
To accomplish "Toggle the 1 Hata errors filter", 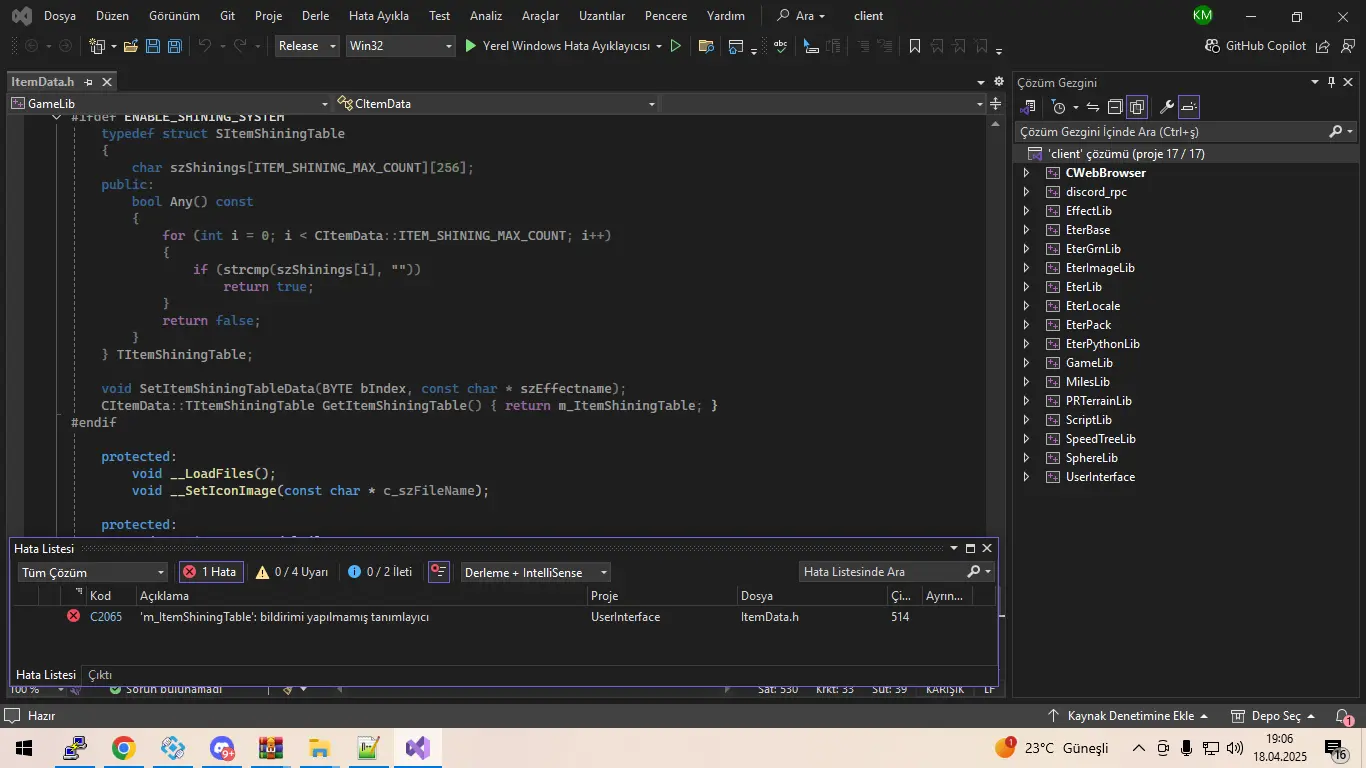I will pos(210,572).
